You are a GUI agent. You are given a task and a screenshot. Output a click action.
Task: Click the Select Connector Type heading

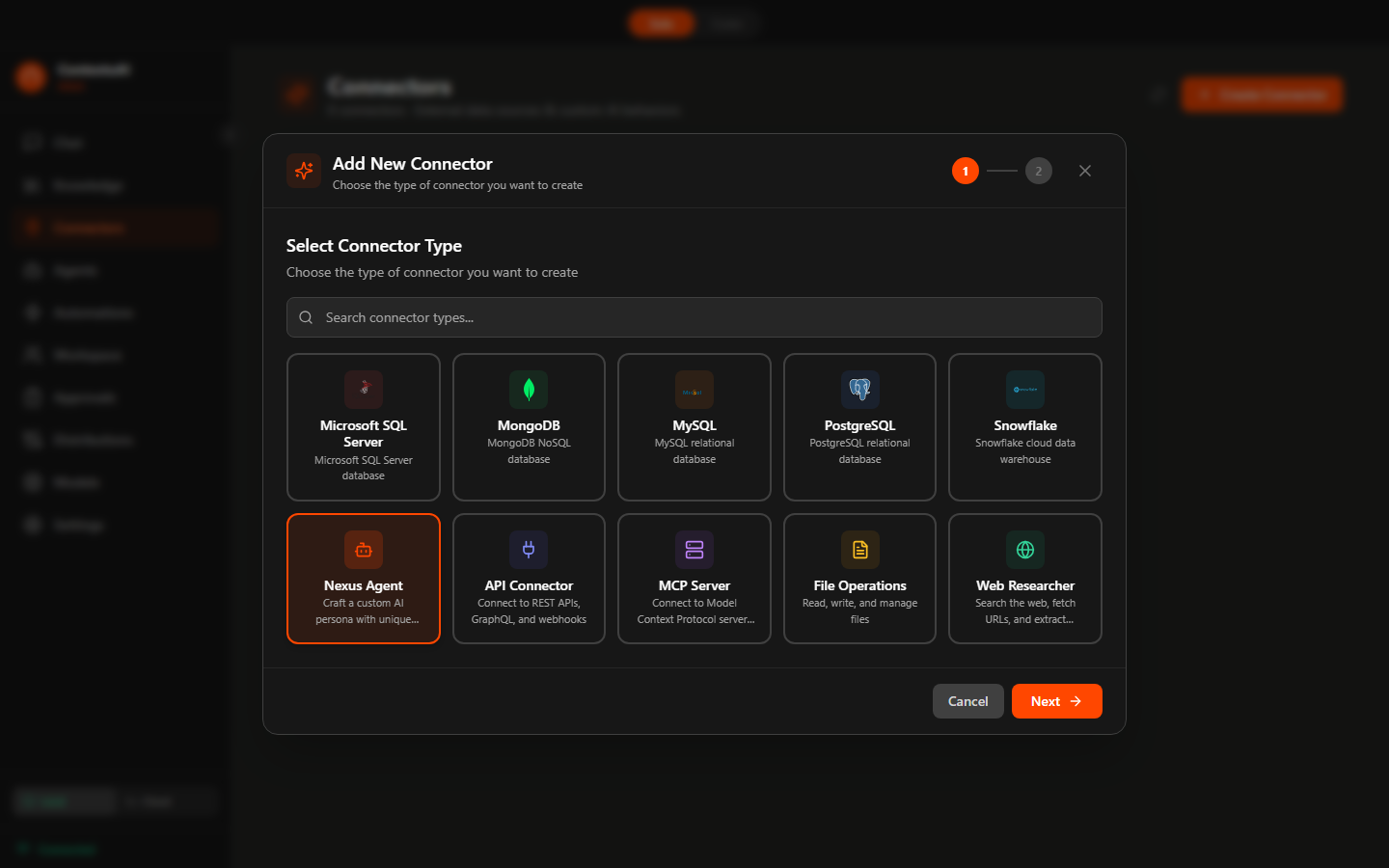coord(374,246)
